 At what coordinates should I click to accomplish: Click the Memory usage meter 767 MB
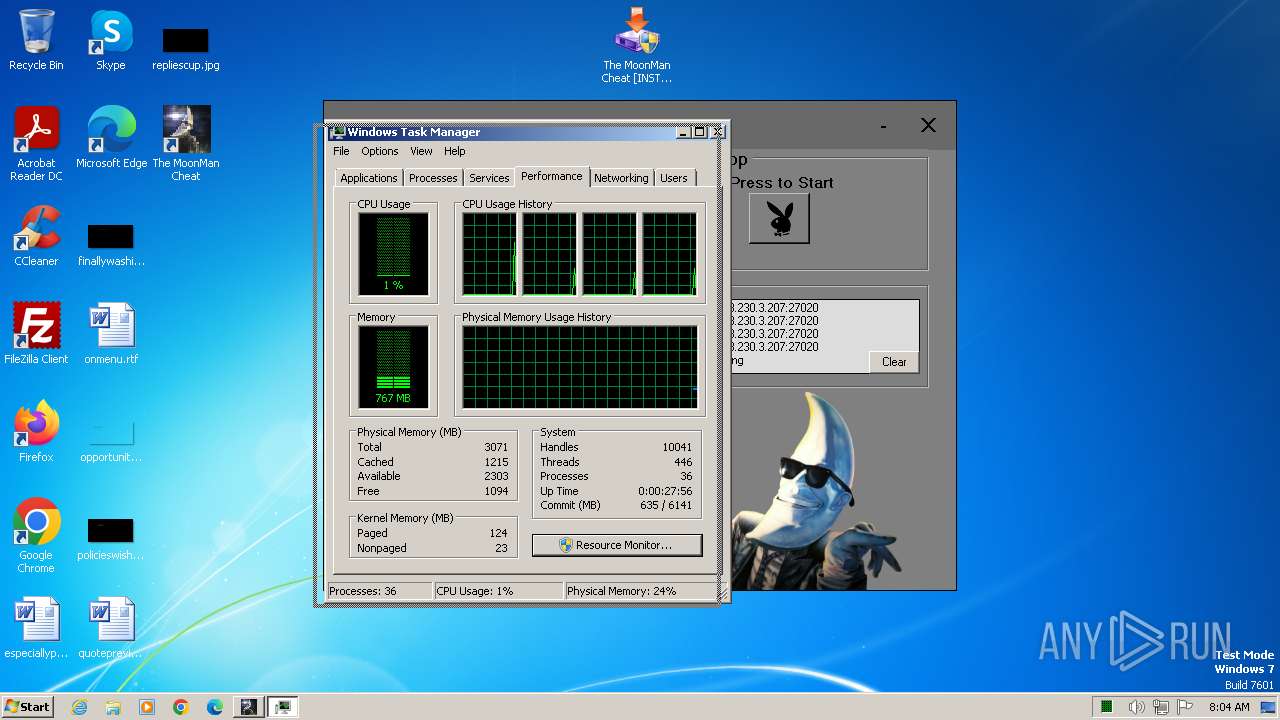click(x=393, y=366)
